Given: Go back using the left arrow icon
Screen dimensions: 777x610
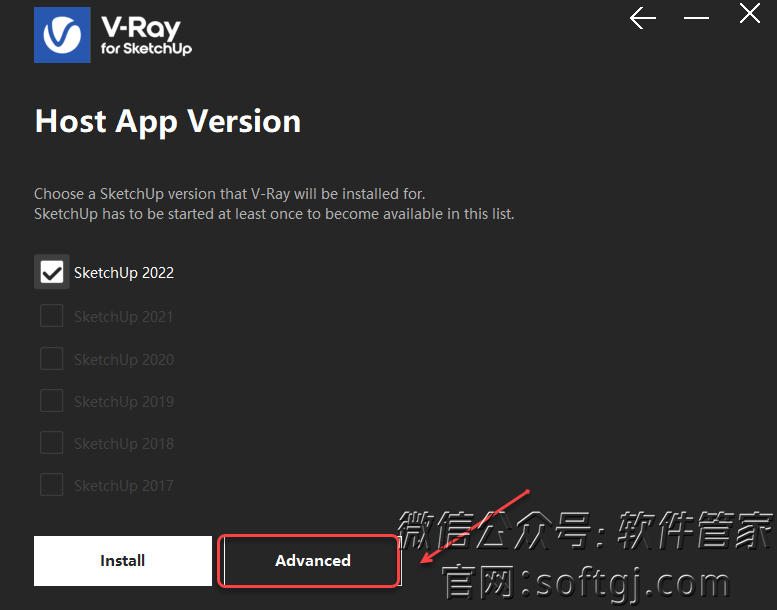Looking at the screenshot, I should 643,18.
